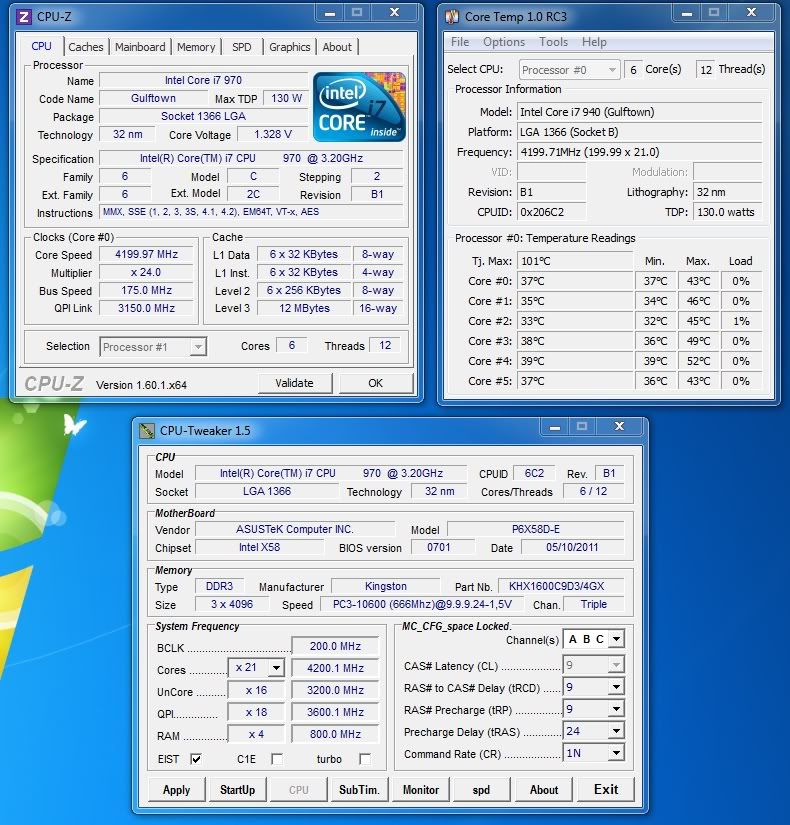Minimize the CPU-Z window
Image resolution: width=790 pixels, height=825 pixels.
pyautogui.click(x=330, y=13)
